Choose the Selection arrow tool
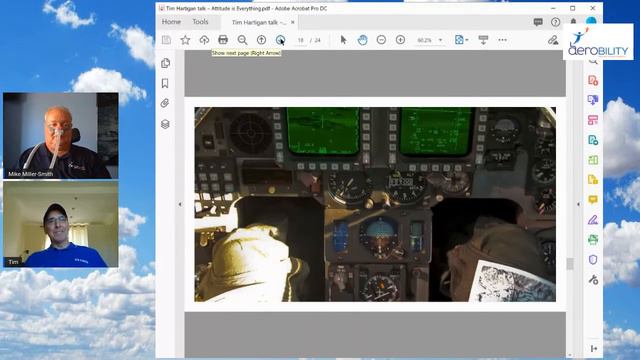The width and height of the screenshot is (640, 360). click(343, 40)
